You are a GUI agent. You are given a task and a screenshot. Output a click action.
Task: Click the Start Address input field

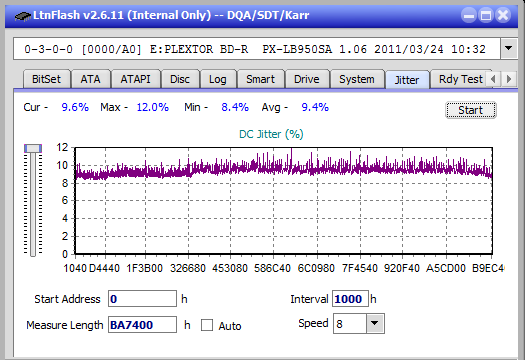click(x=142, y=299)
